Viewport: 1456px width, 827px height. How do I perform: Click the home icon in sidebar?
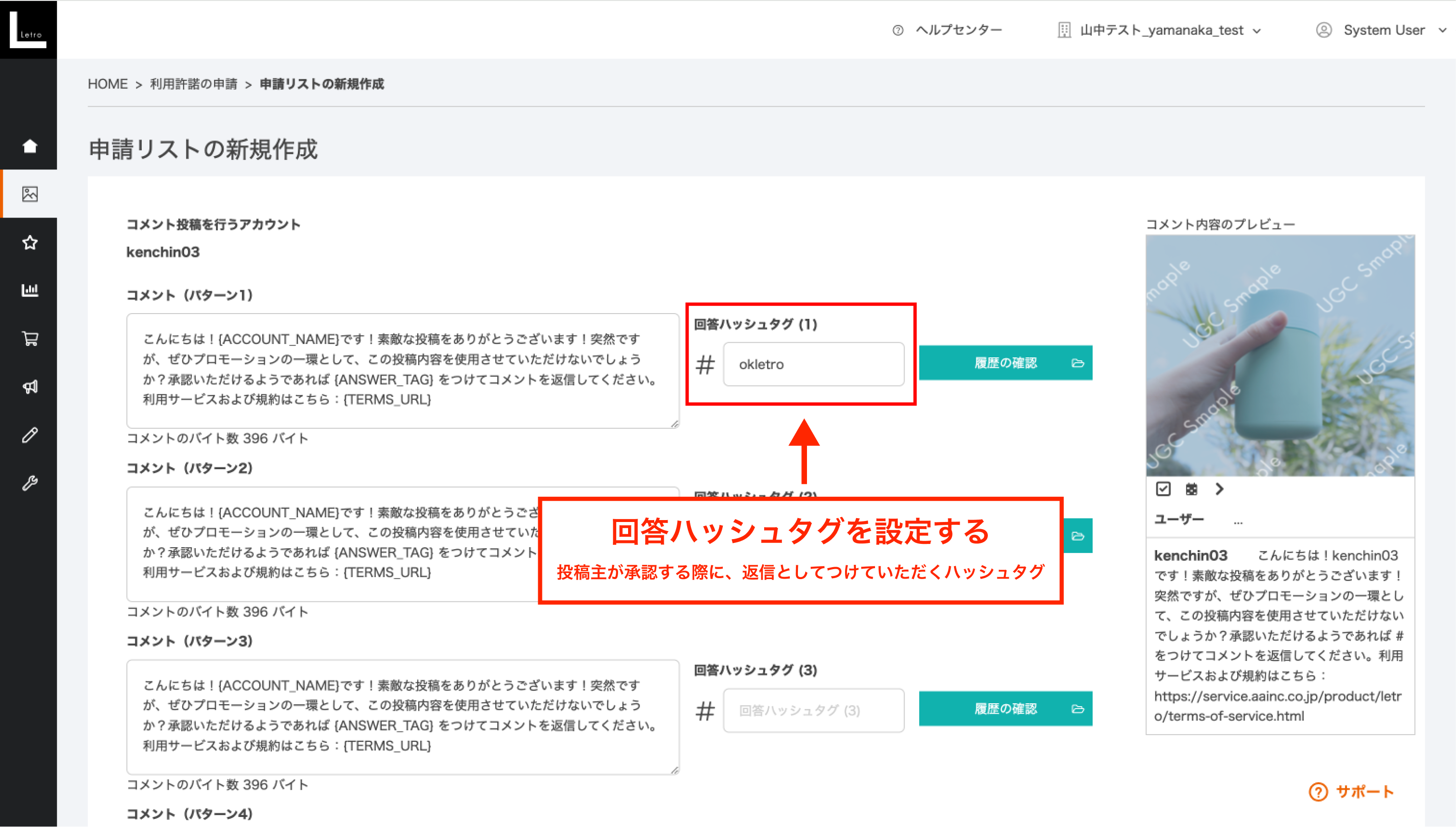tap(30, 146)
